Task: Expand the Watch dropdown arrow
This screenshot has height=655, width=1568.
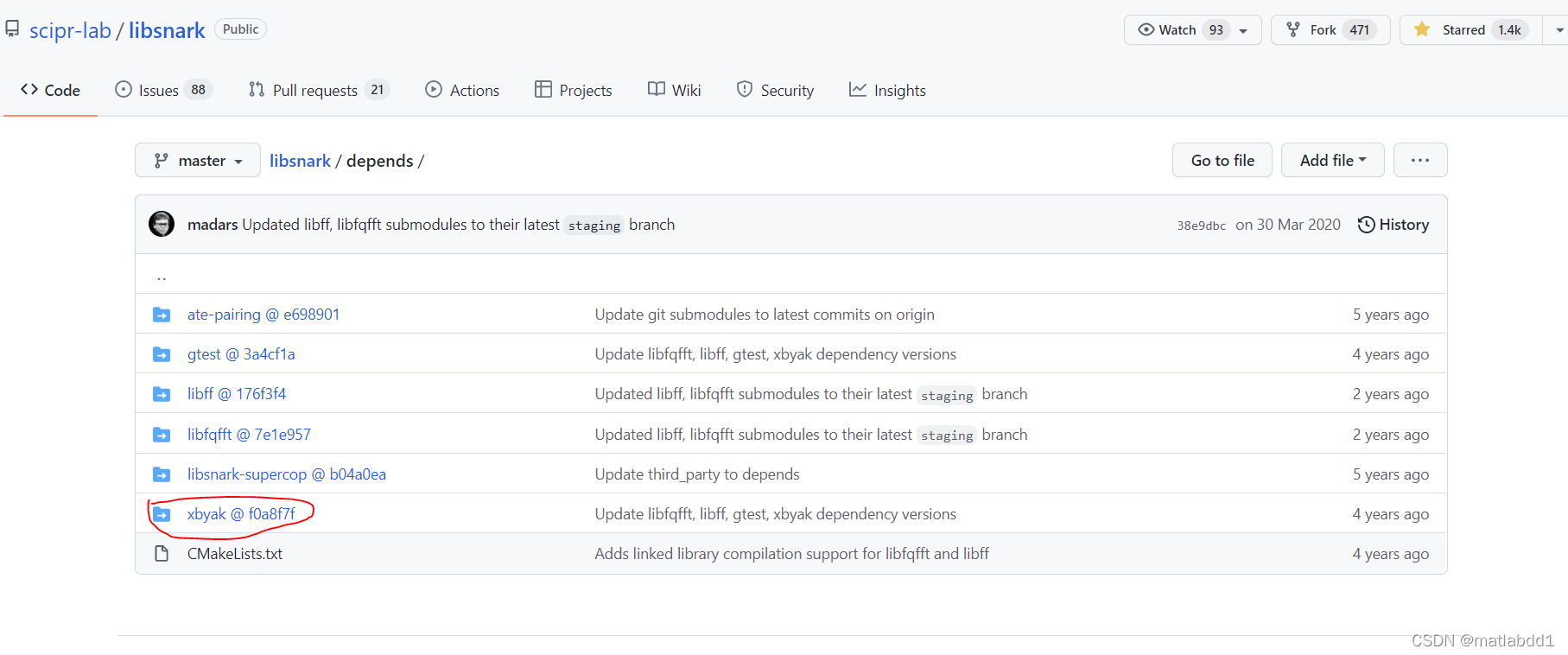Action: click(x=1243, y=30)
